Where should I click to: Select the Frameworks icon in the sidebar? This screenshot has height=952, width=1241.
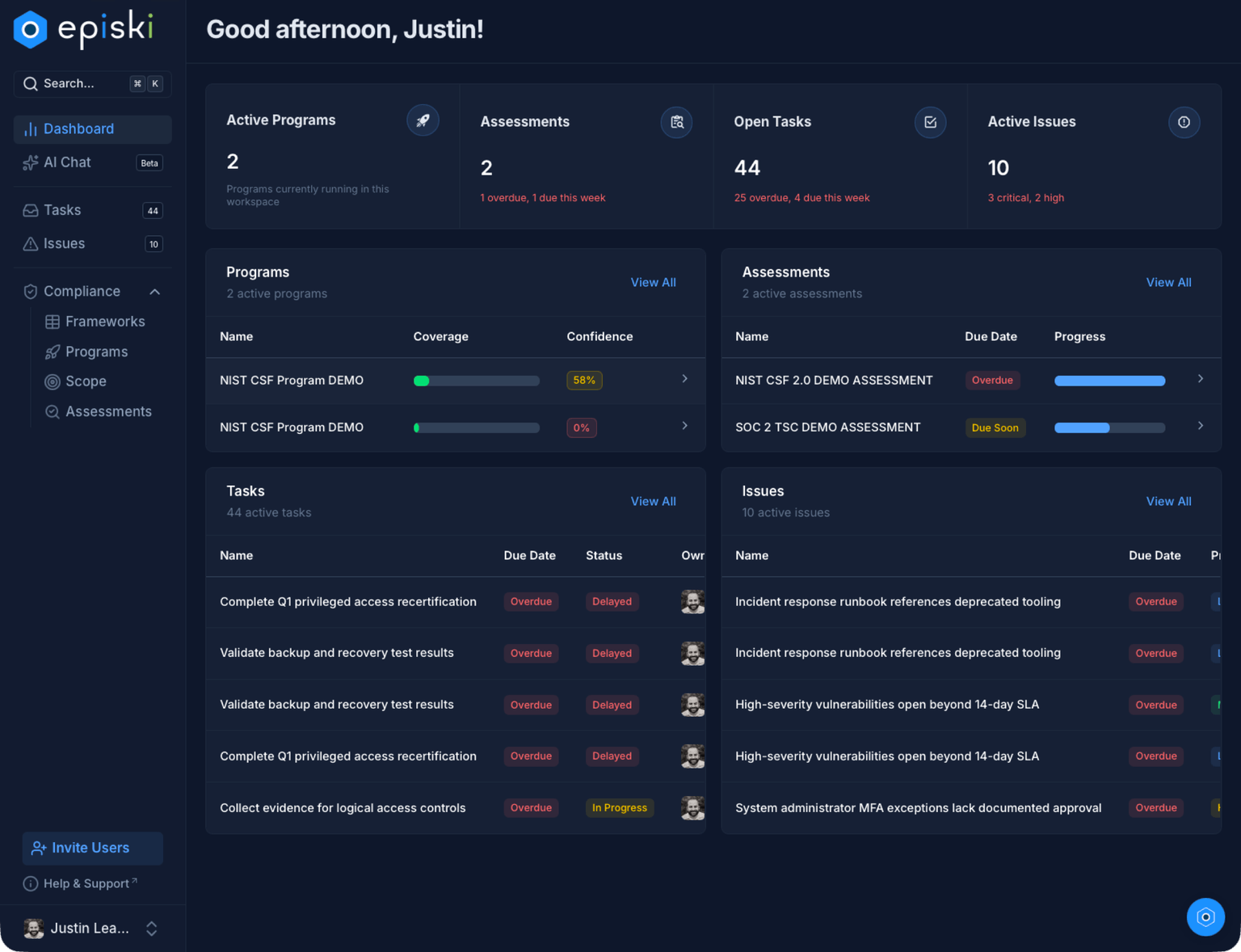coord(51,321)
